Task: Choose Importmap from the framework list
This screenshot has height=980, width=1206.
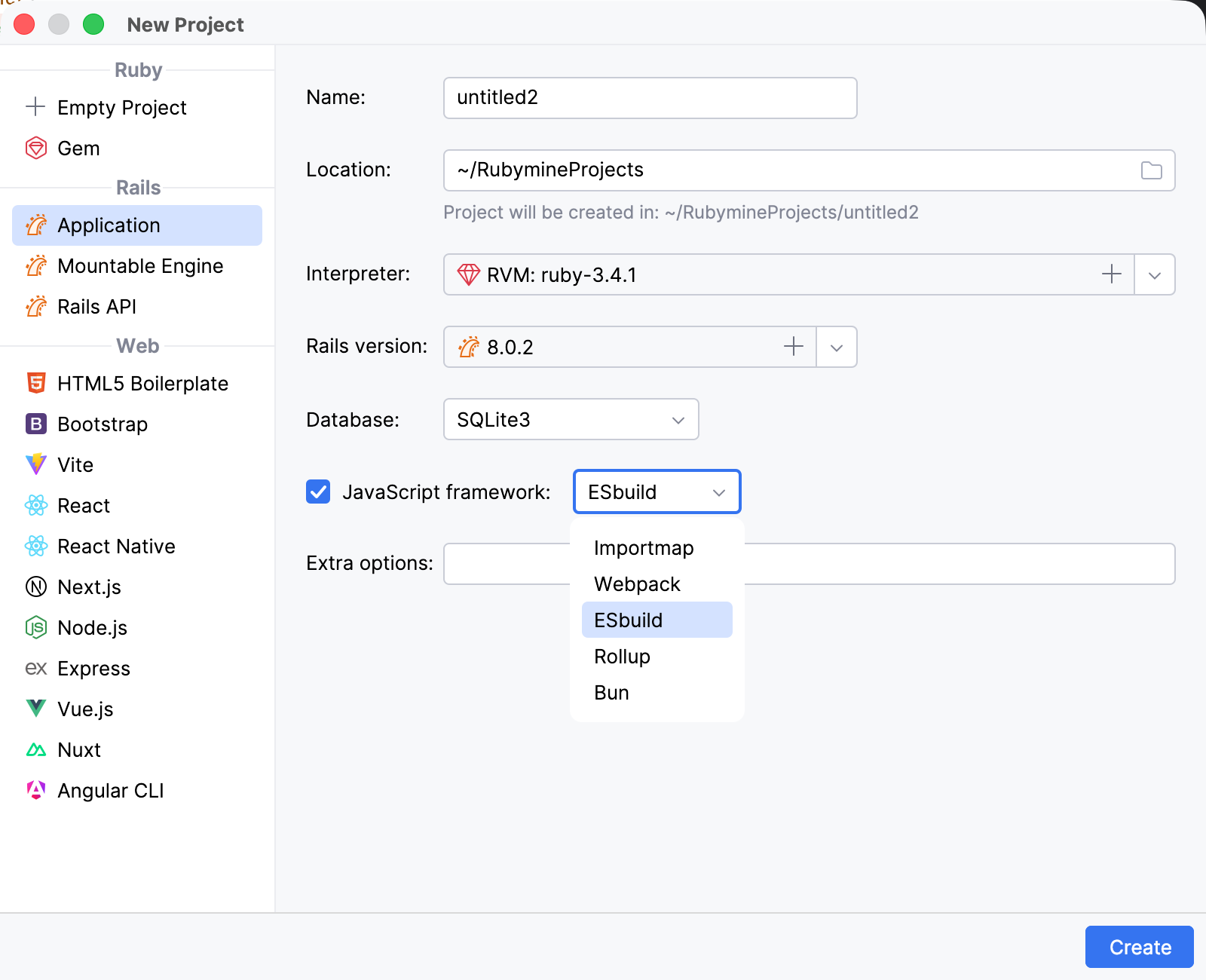Action: [x=657, y=547]
